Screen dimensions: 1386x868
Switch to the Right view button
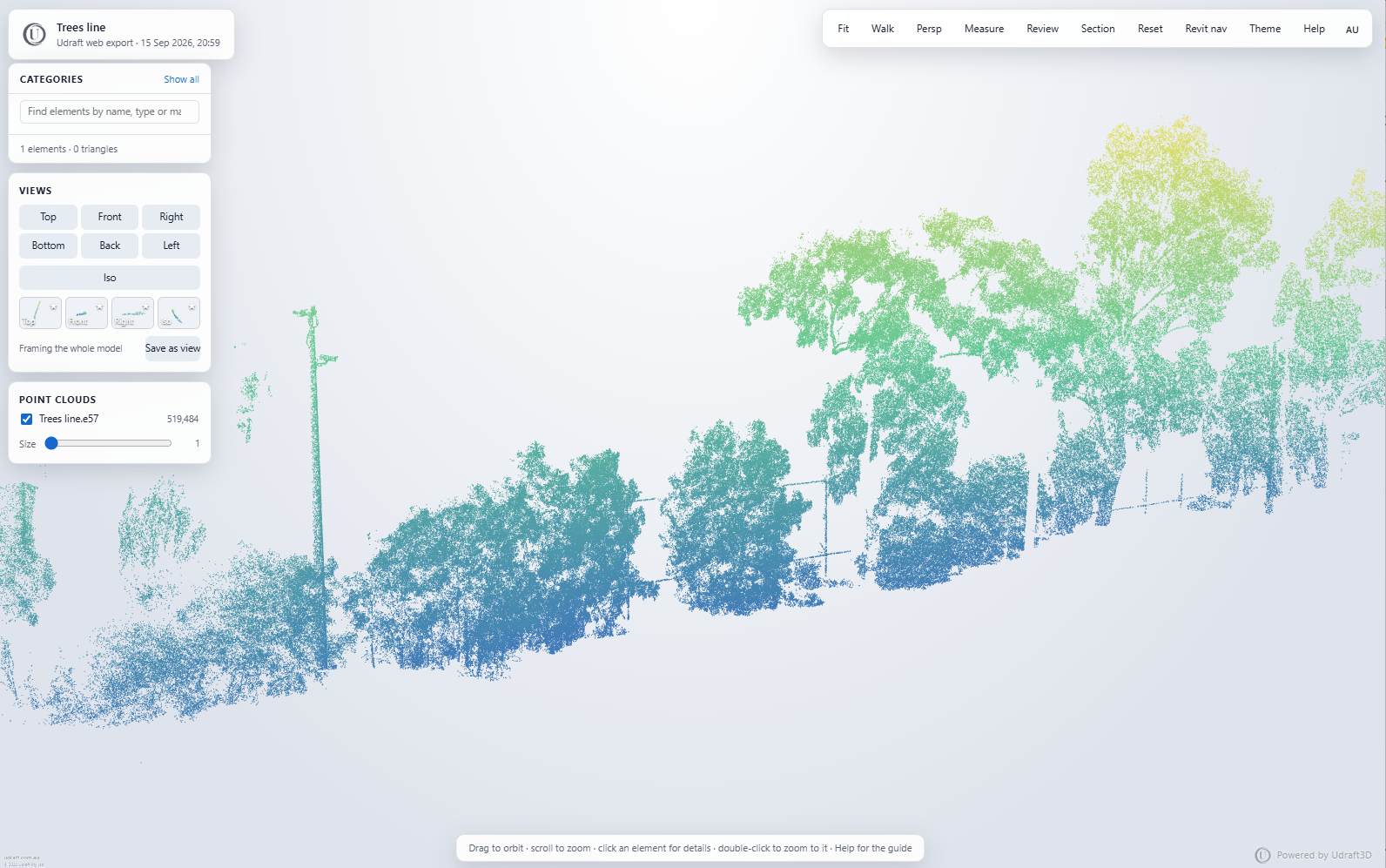pos(172,217)
